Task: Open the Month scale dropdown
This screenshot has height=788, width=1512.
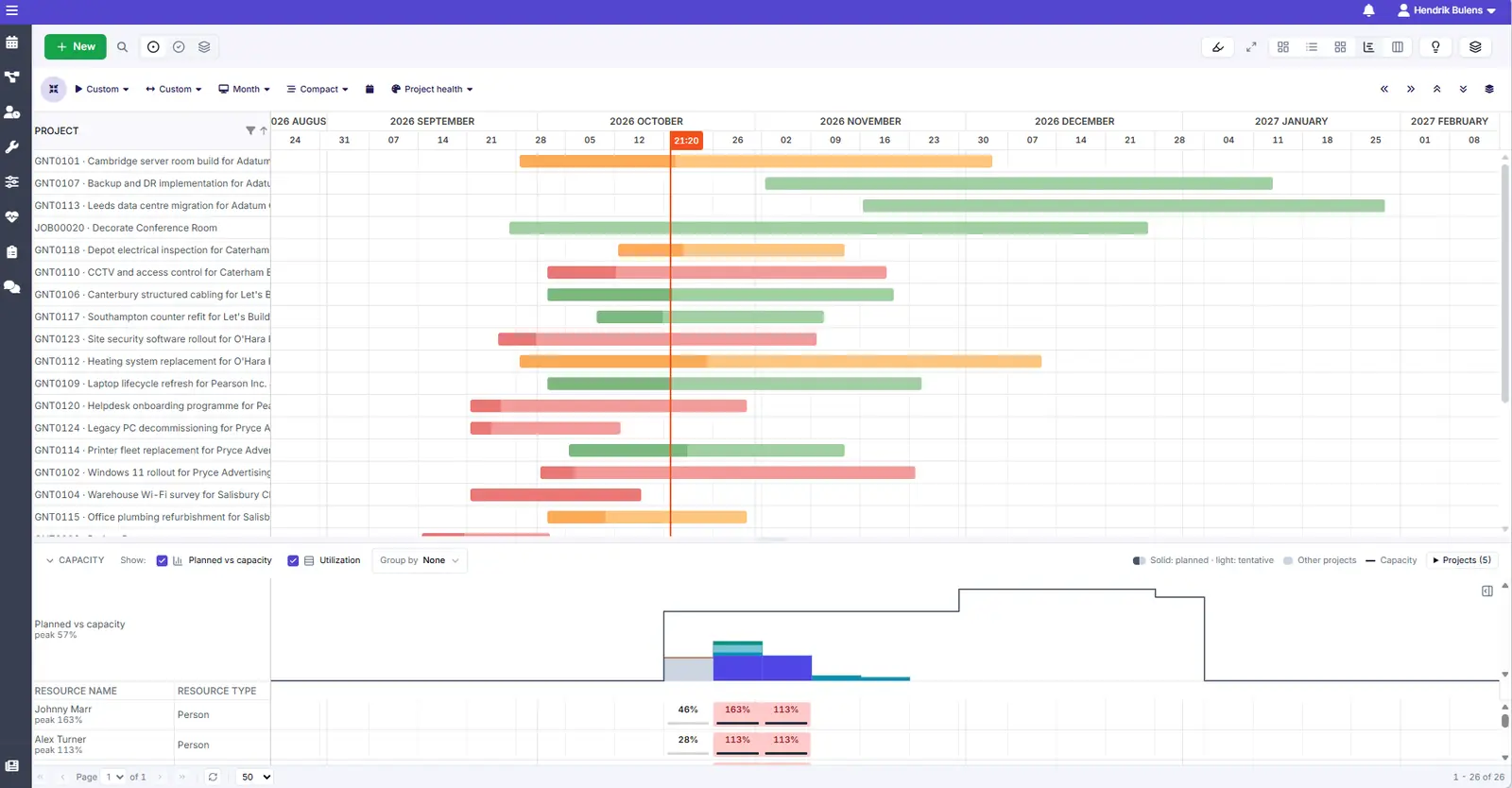Action: click(244, 89)
